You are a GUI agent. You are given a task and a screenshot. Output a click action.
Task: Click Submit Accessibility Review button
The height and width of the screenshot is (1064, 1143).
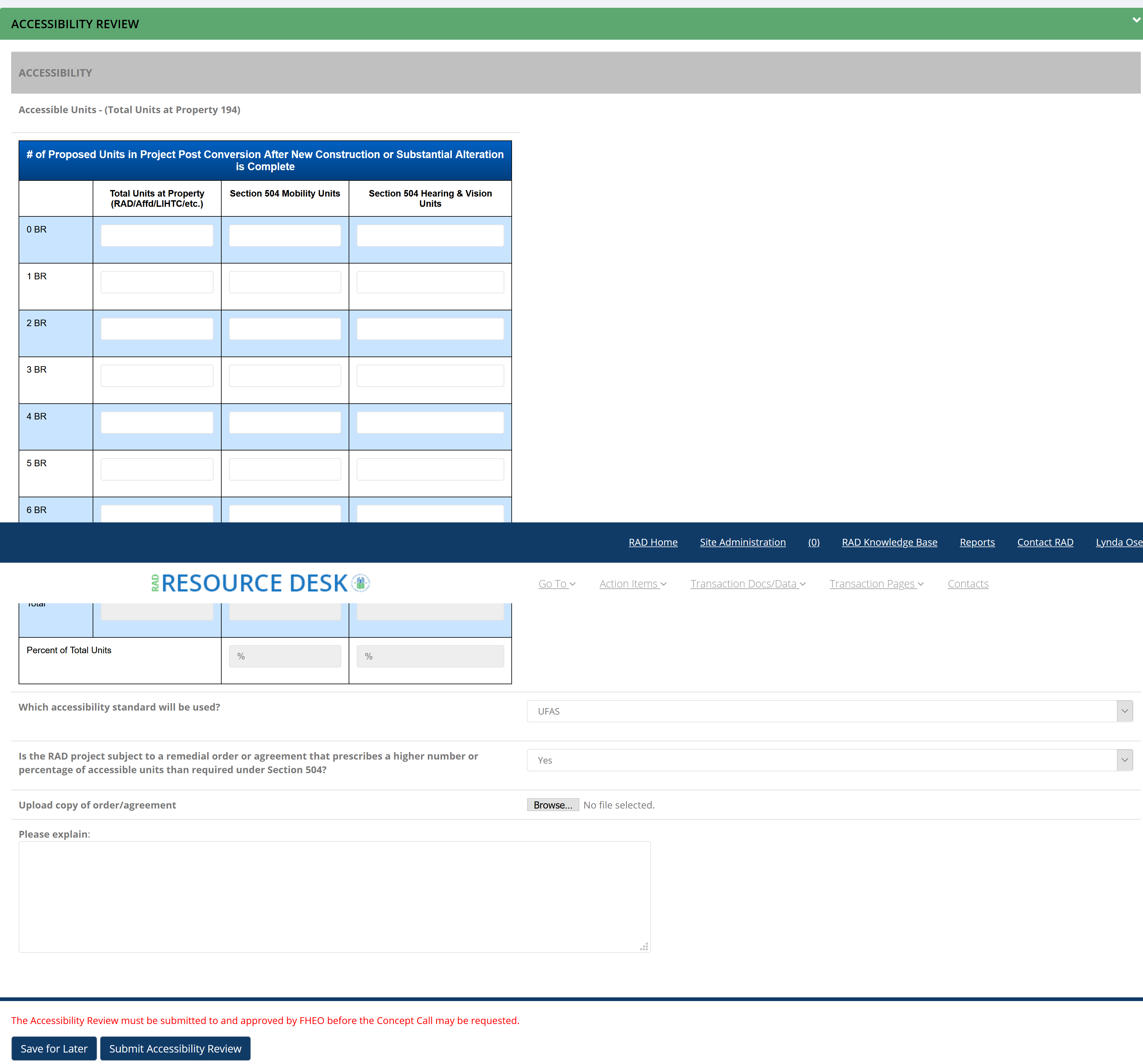point(175,1048)
